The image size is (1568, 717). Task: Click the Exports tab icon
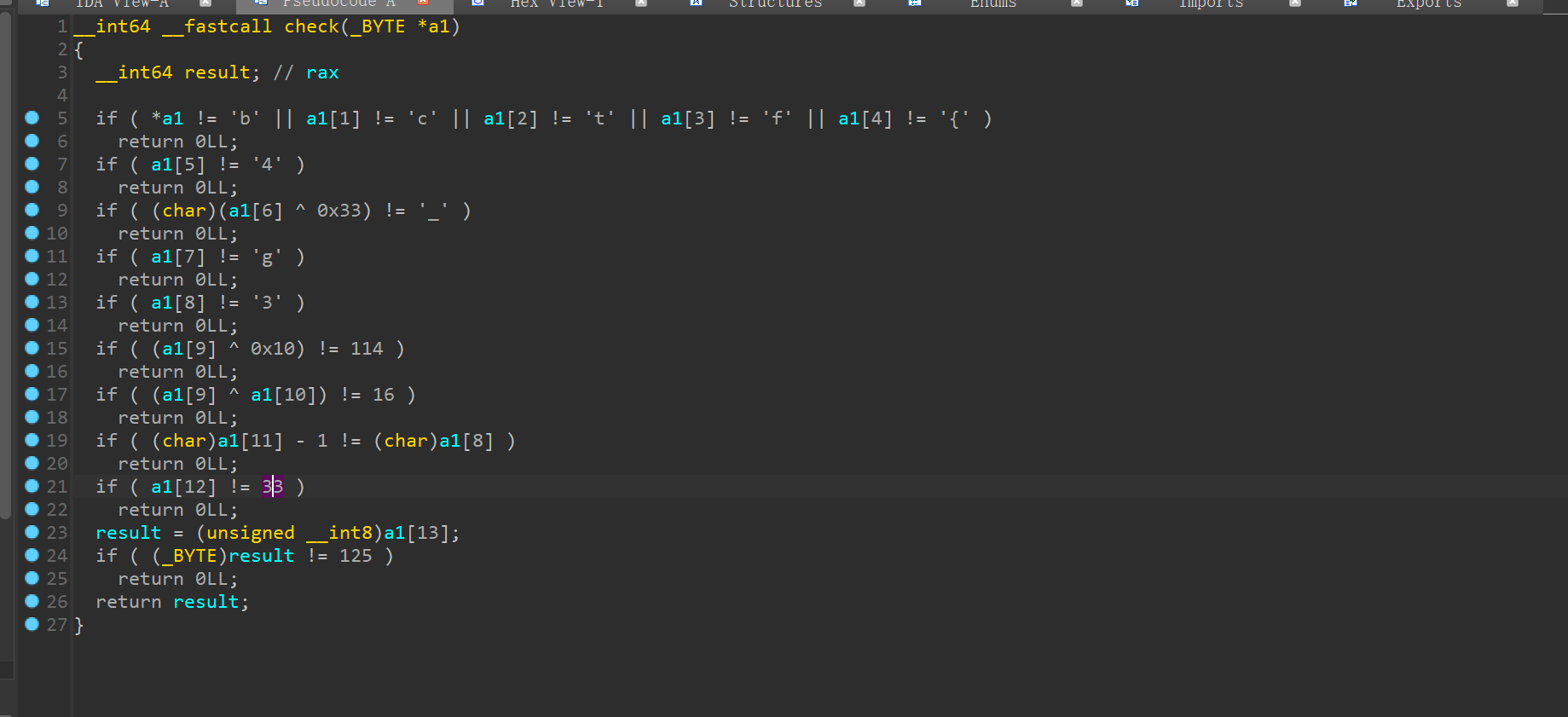point(1351,3)
